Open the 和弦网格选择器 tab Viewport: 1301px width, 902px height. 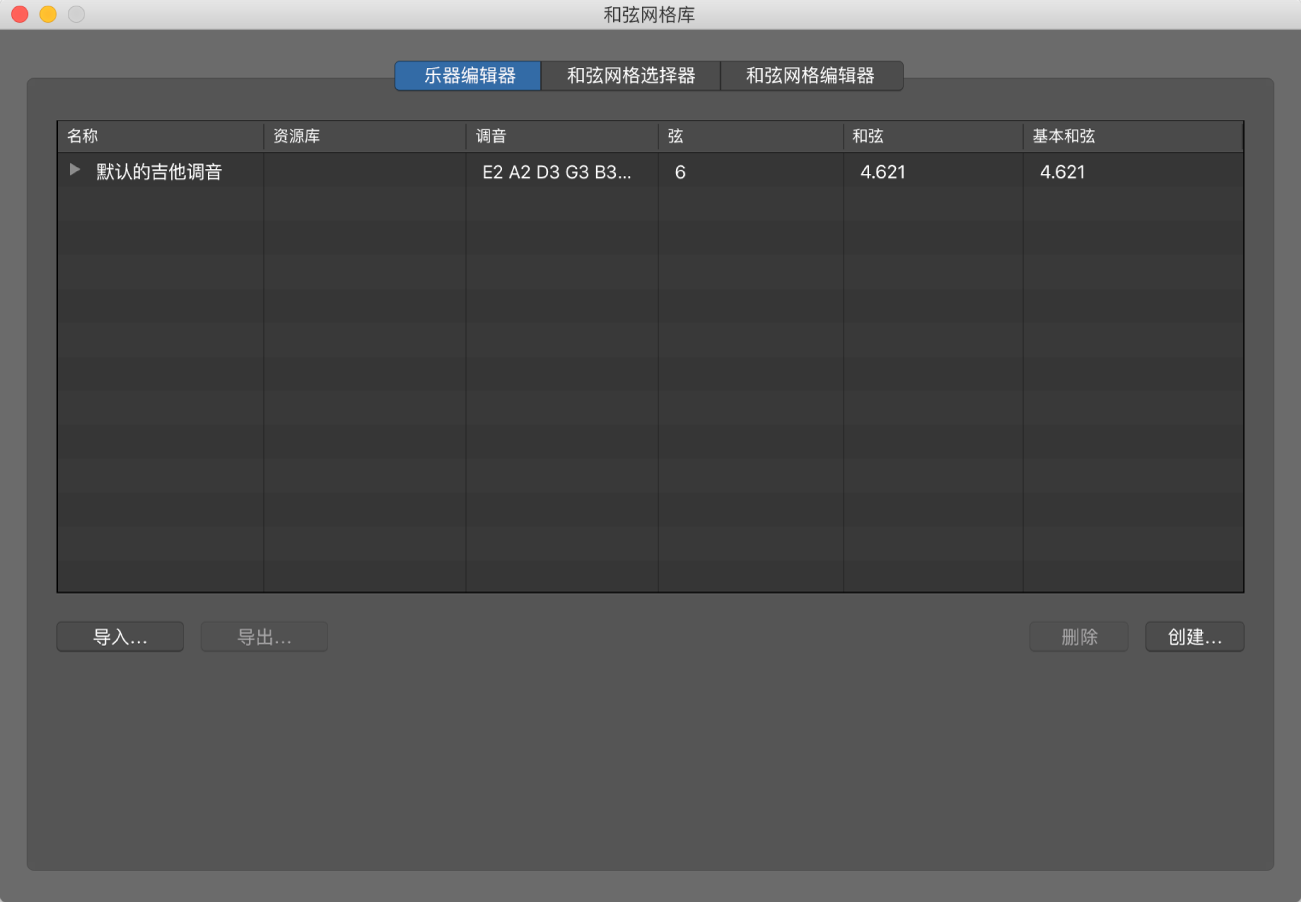(x=631, y=76)
